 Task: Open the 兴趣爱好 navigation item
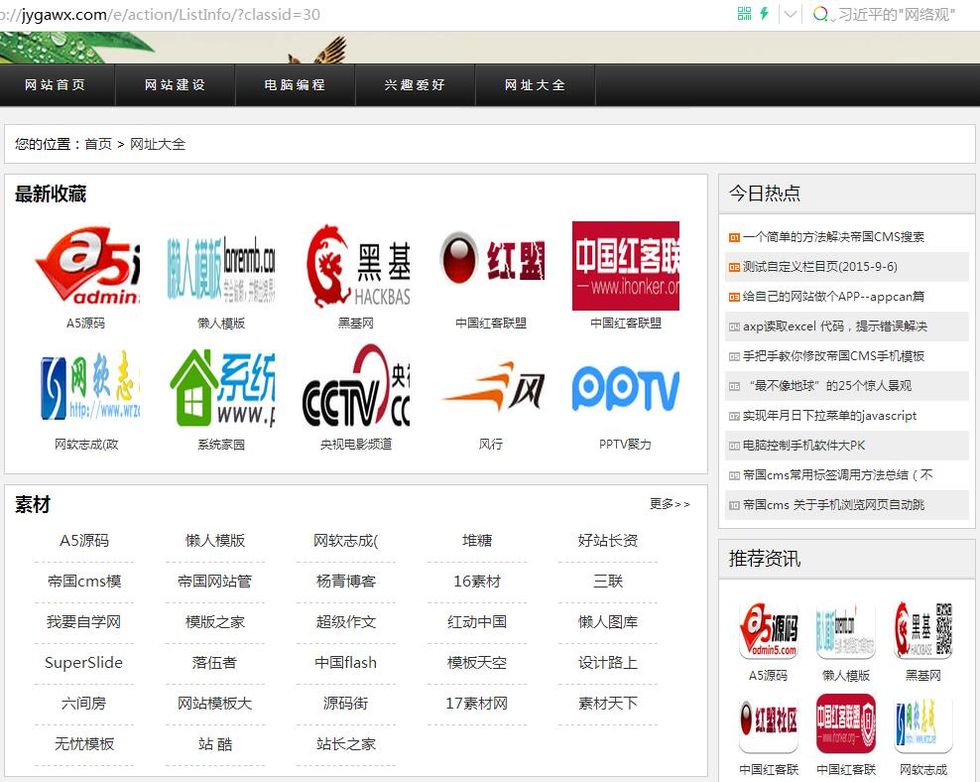pos(415,85)
